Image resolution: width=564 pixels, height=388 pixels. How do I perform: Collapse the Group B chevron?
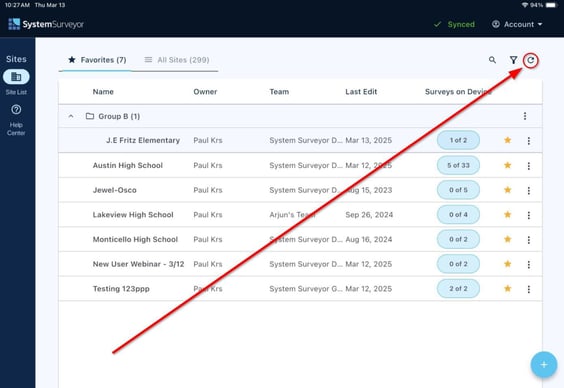71,116
